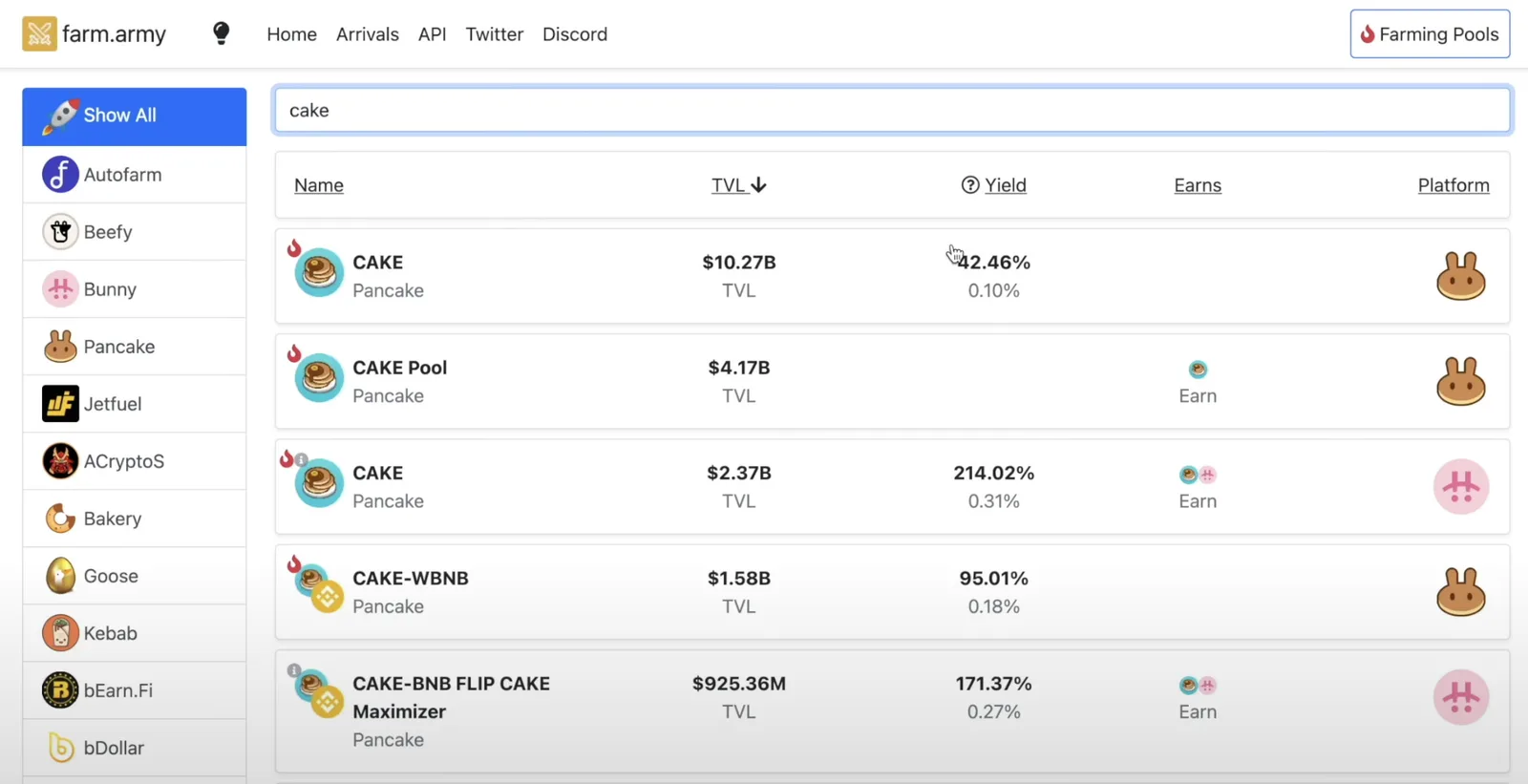The height and width of the screenshot is (784, 1528).
Task: Sort by Earns column header
Action: [1198, 185]
